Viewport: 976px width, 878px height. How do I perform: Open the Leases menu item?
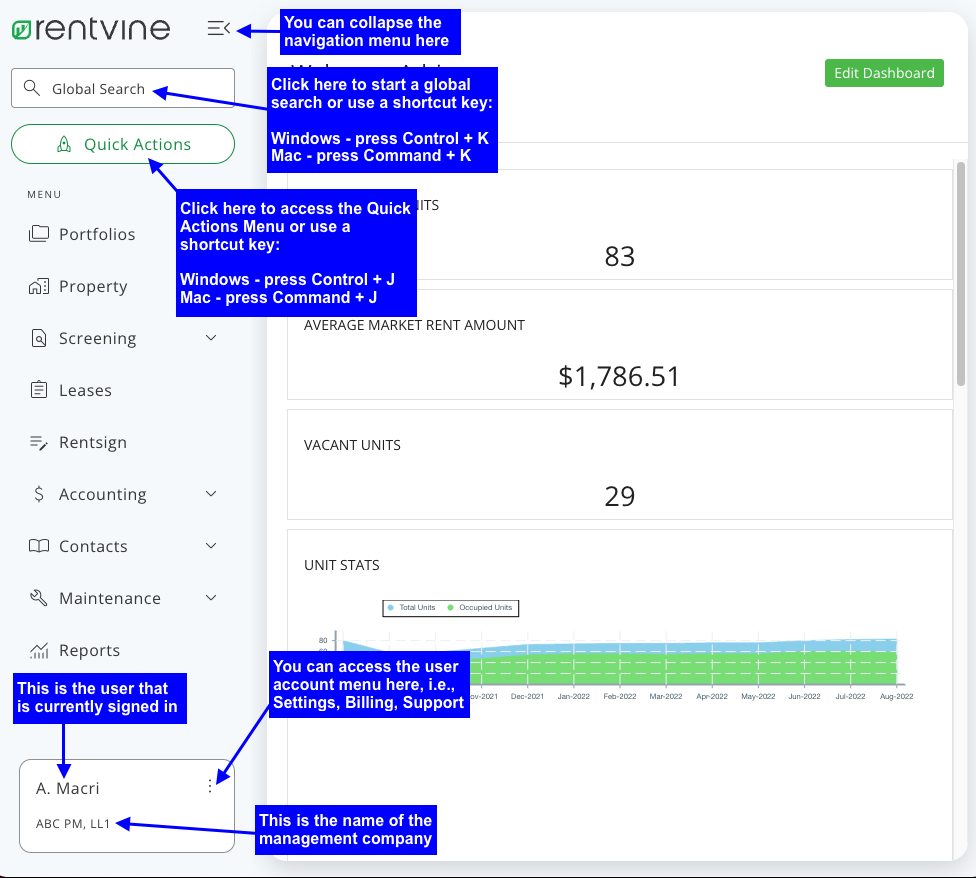85,390
